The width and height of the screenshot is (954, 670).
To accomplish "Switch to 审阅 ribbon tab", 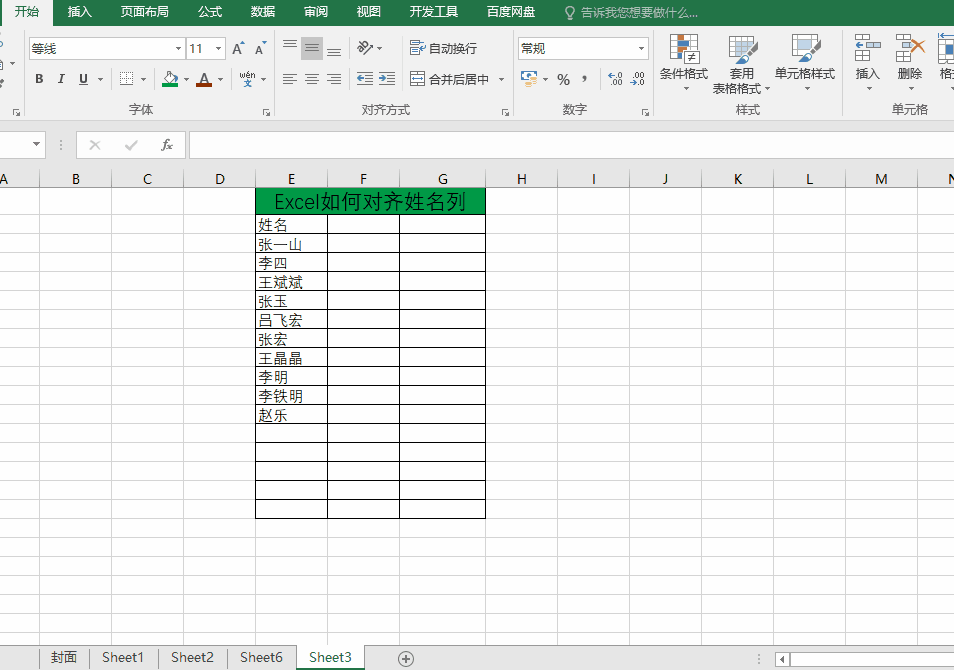I will (316, 12).
